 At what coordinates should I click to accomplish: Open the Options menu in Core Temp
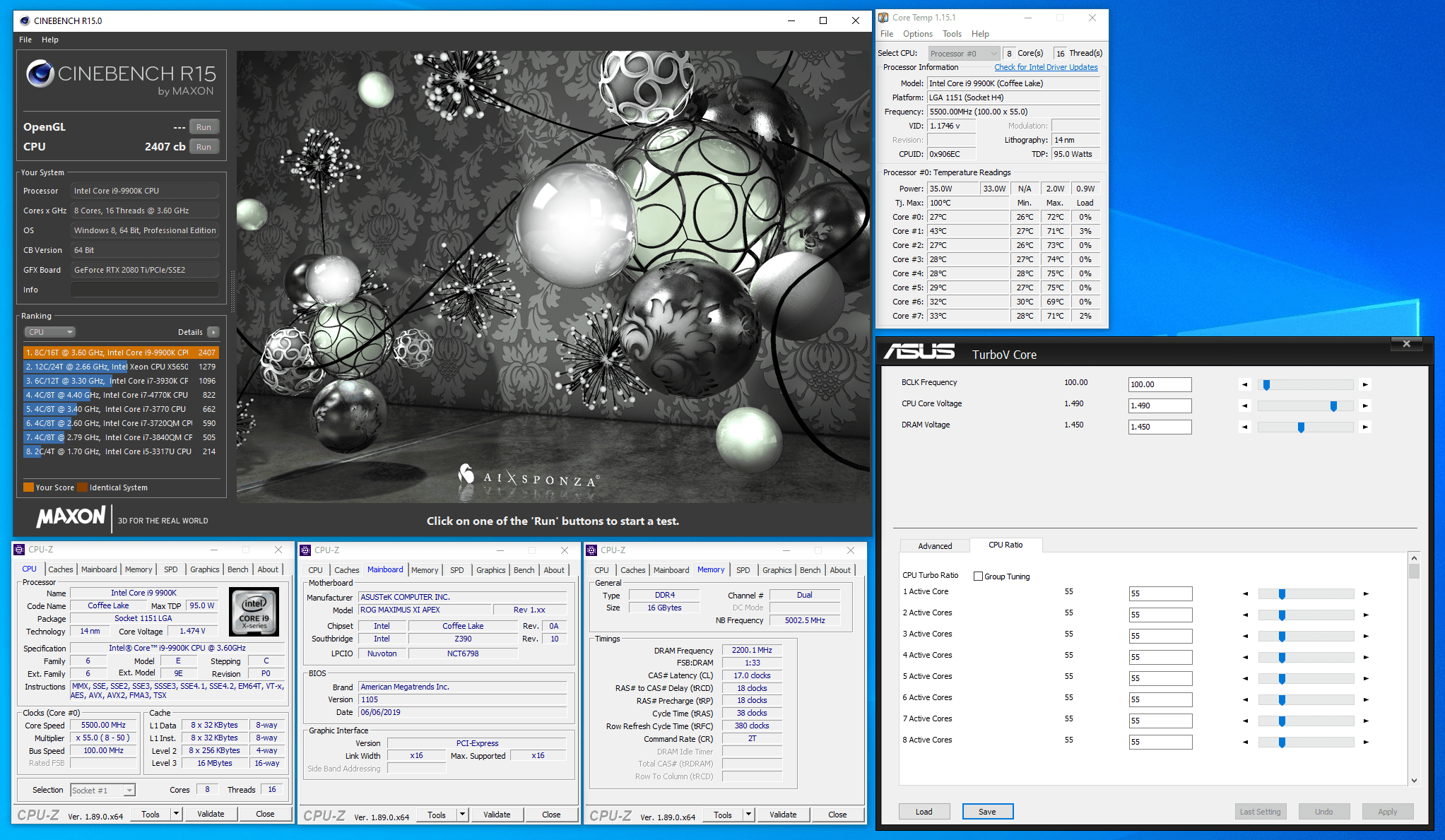(x=917, y=34)
